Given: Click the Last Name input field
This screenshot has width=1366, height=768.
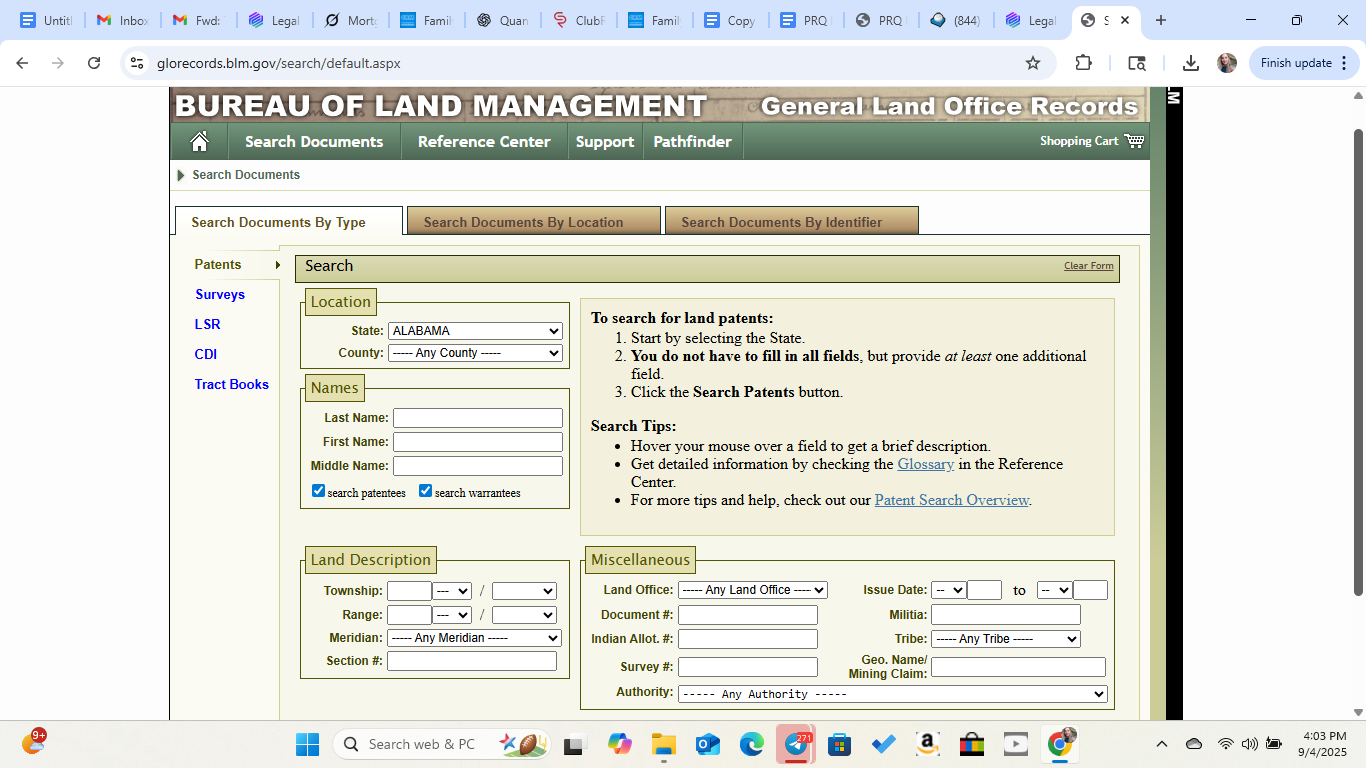Looking at the screenshot, I should point(477,418).
